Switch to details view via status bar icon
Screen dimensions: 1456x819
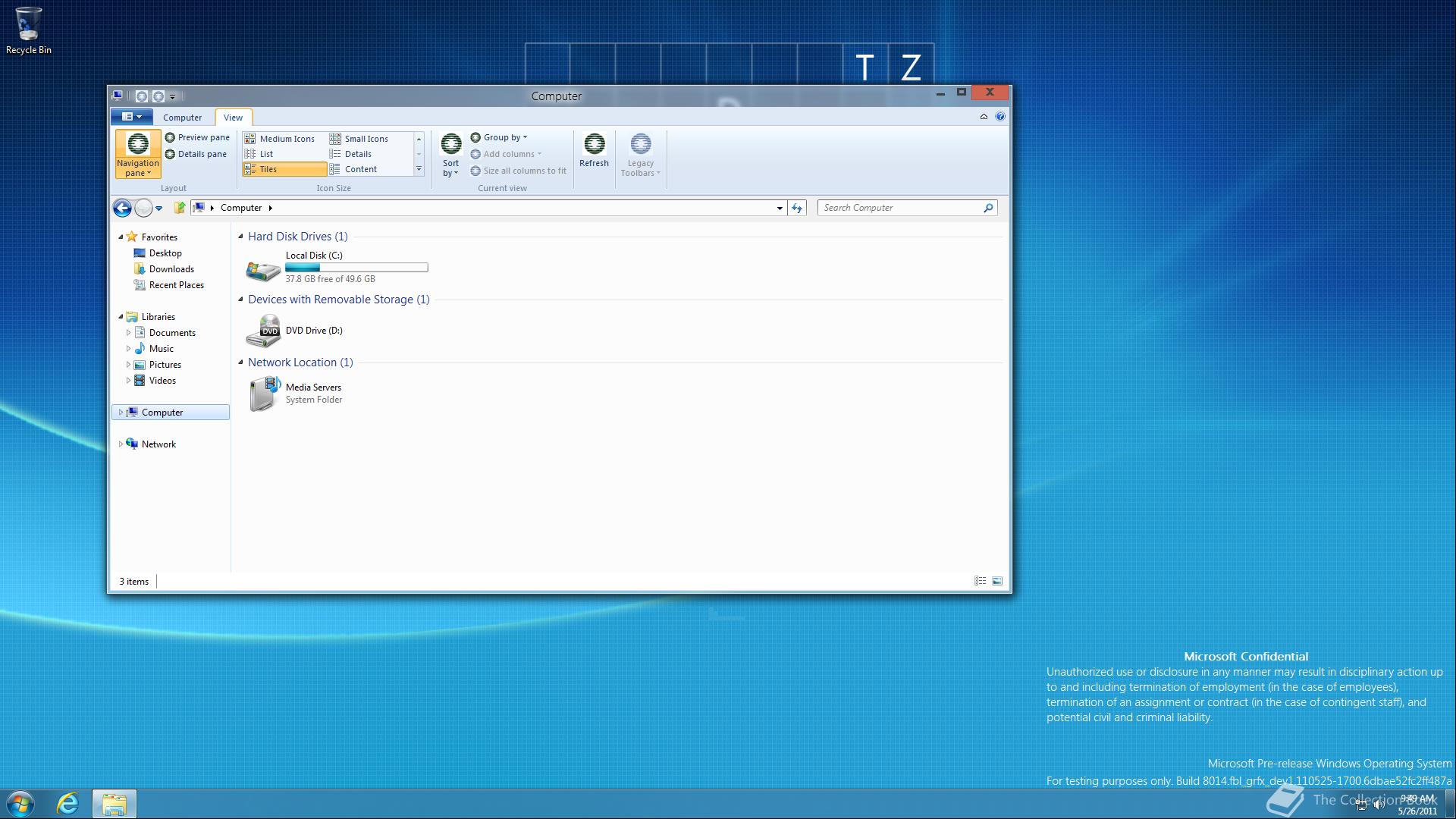[x=980, y=581]
